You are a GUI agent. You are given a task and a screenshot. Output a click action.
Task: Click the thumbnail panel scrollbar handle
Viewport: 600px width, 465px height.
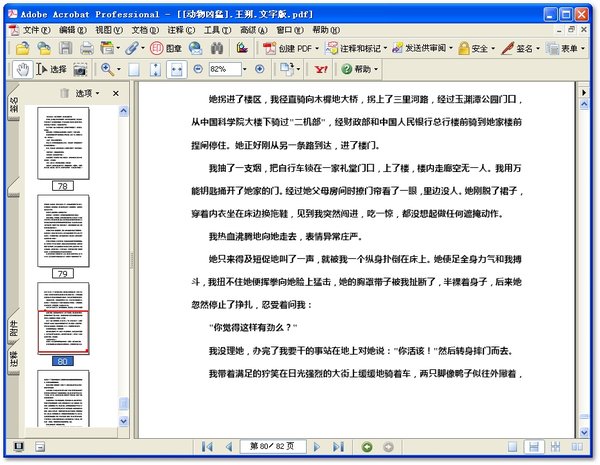point(123,403)
